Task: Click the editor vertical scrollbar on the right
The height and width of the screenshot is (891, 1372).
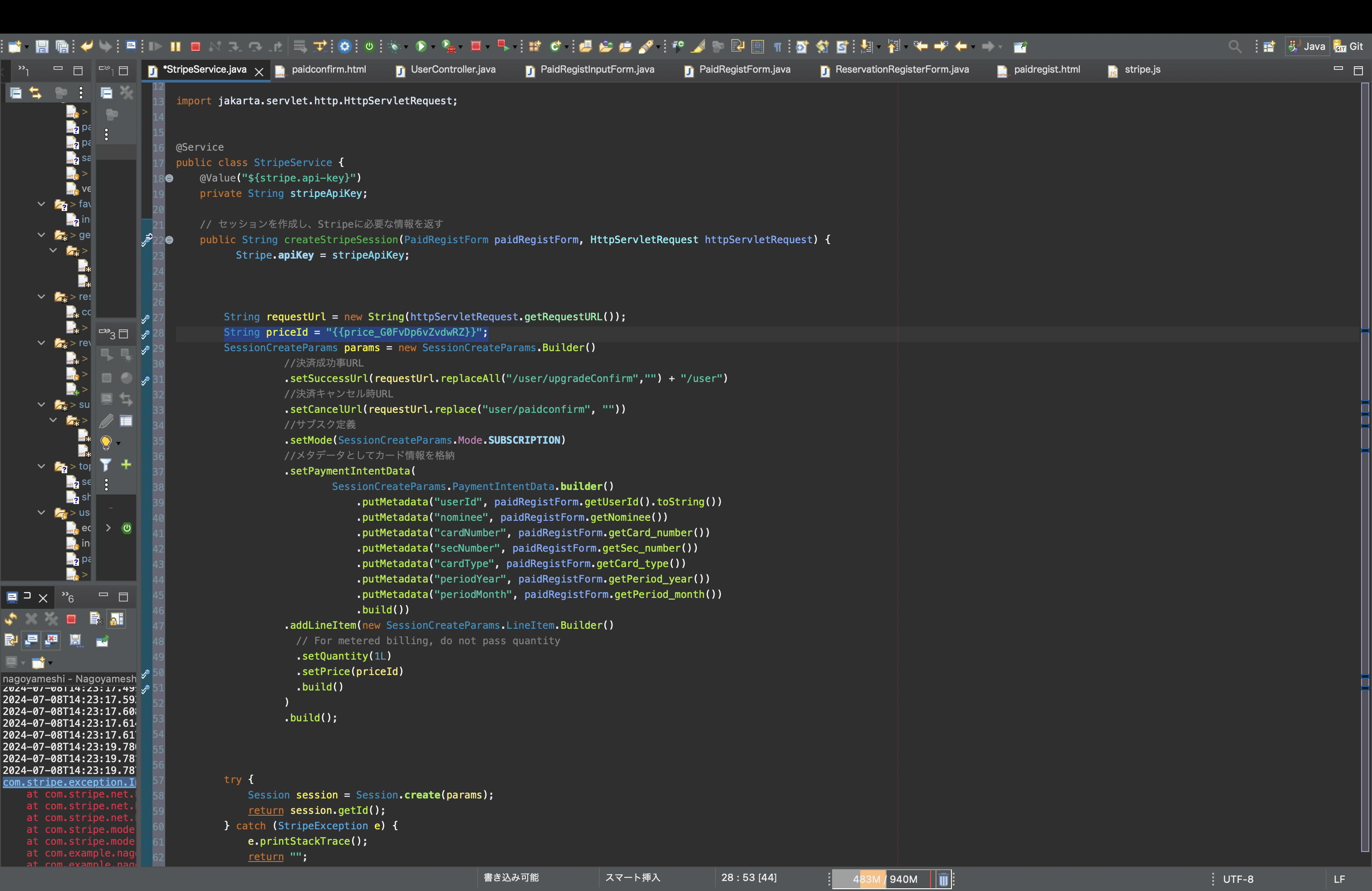Action: tap(1365, 467)
